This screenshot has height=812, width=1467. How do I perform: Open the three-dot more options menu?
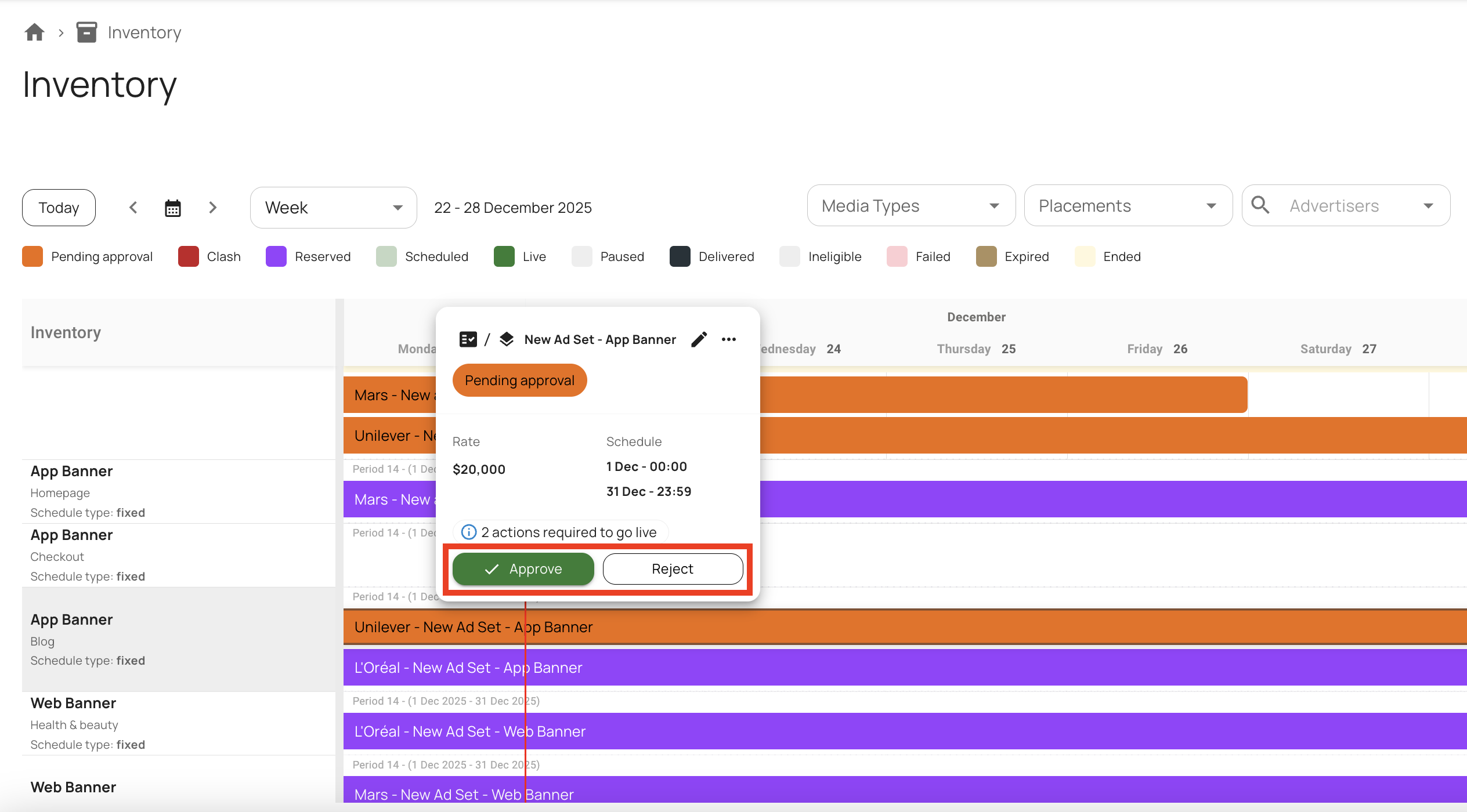click(729, 339)
